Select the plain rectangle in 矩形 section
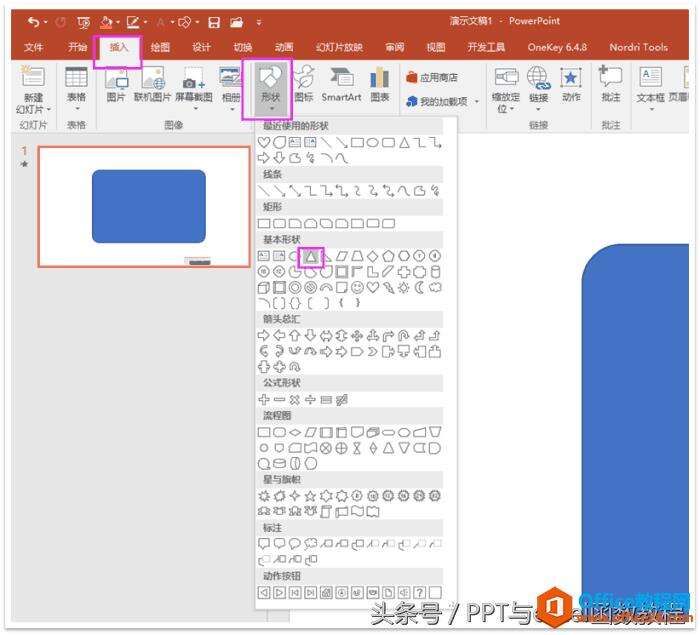Viewport: 700px width, 635px height. pos(264,223)
